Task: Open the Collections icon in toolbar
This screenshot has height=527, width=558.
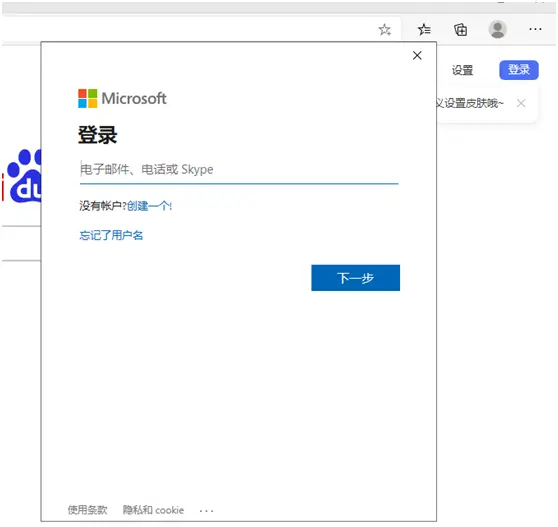Action: pos(460,30)
